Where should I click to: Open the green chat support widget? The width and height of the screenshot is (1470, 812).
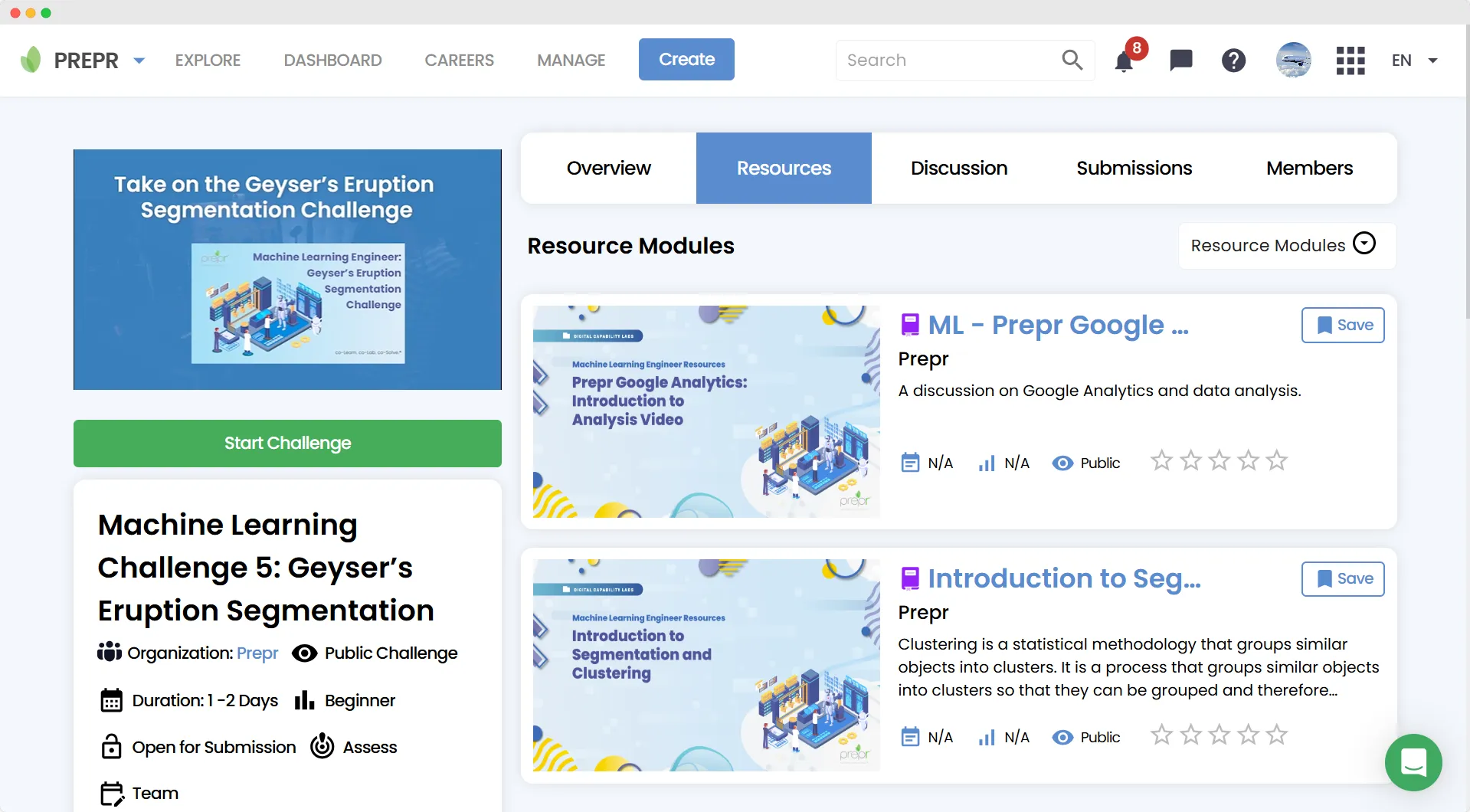tap(1413, 762)
